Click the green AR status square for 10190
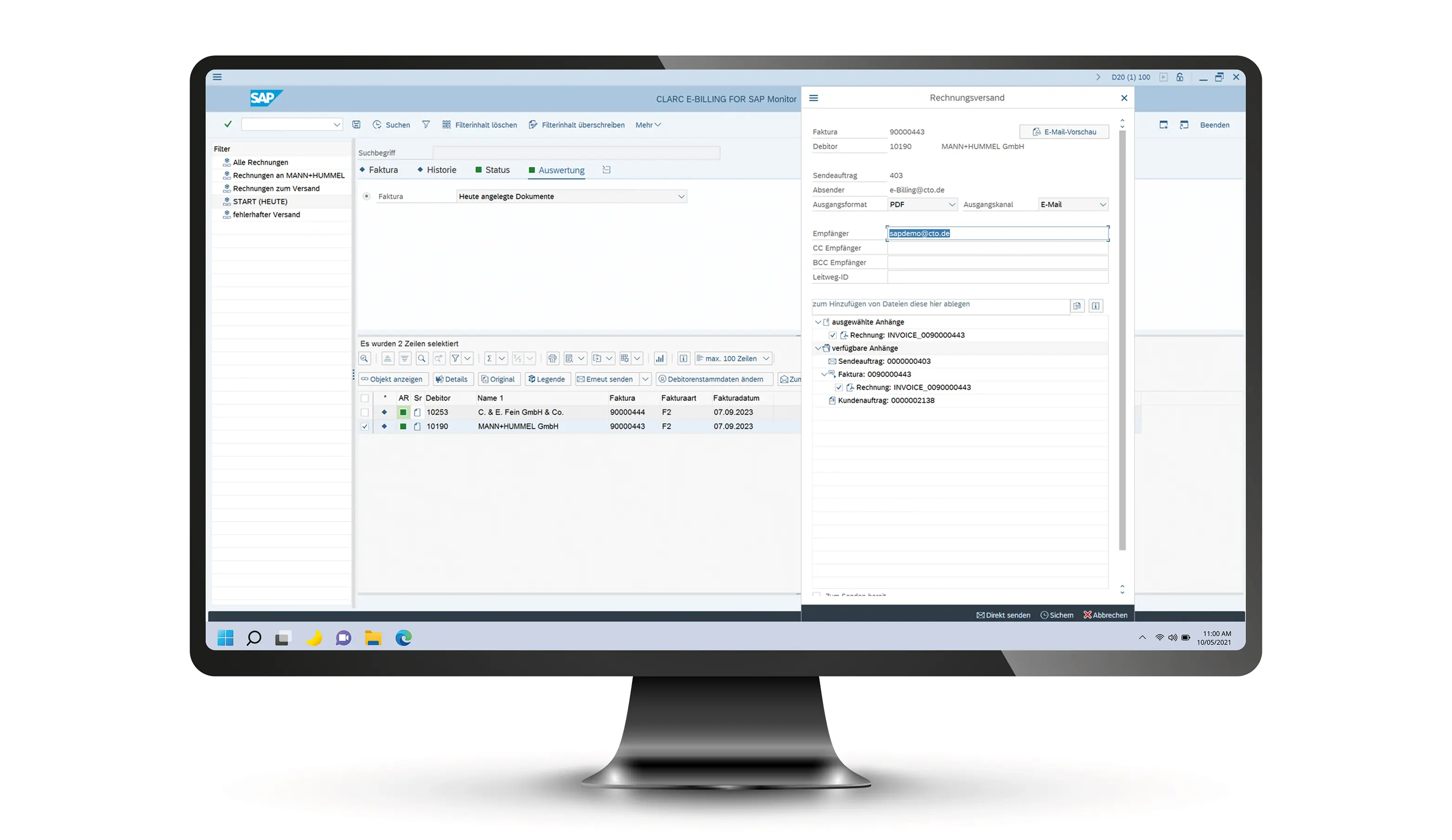 point(403,427)
